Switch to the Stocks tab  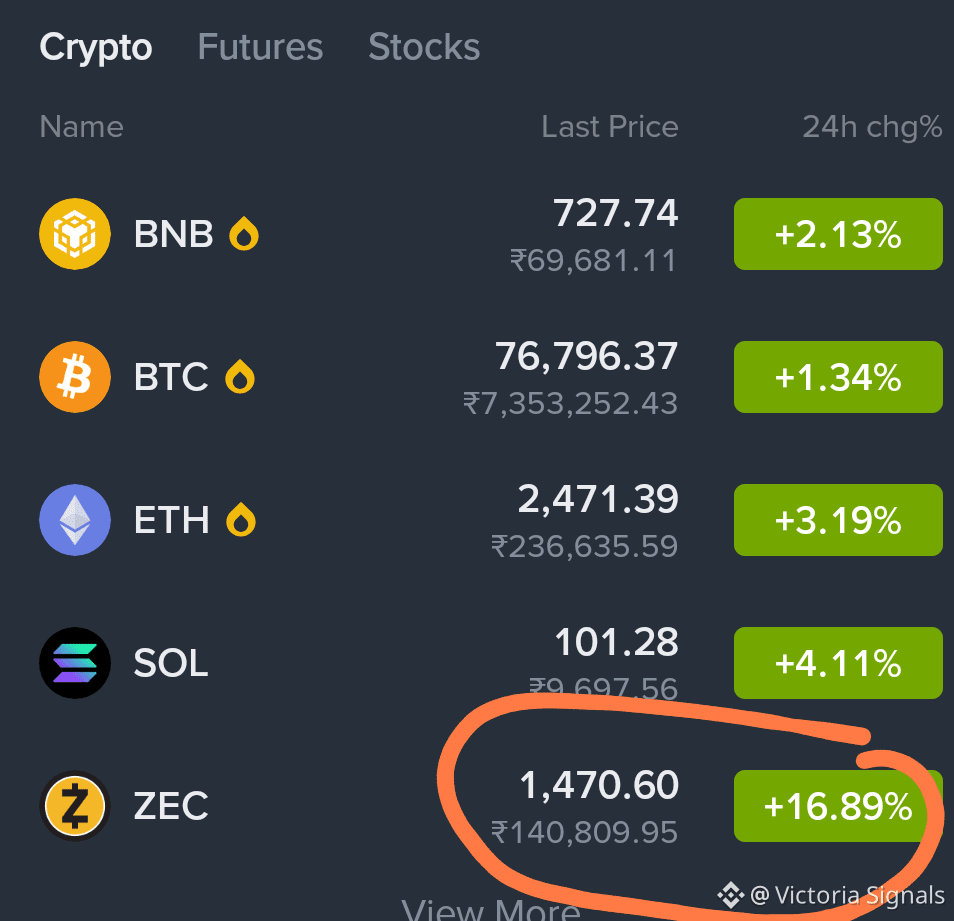(x=424, y=47)
